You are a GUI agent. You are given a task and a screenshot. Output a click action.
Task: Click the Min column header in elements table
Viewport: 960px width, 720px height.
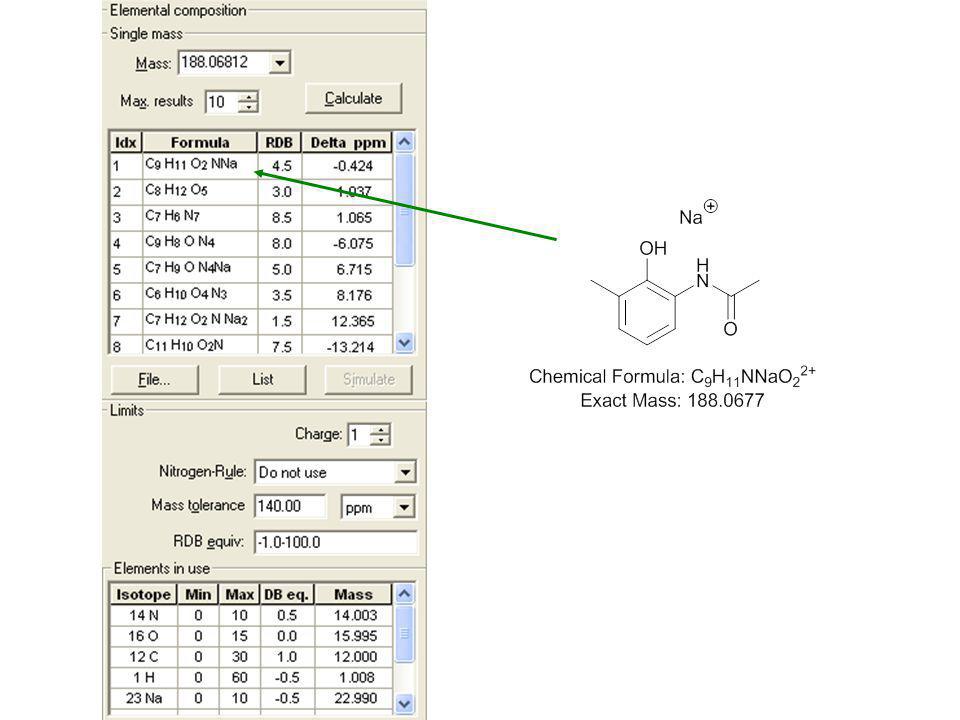(x=198, y=594)
